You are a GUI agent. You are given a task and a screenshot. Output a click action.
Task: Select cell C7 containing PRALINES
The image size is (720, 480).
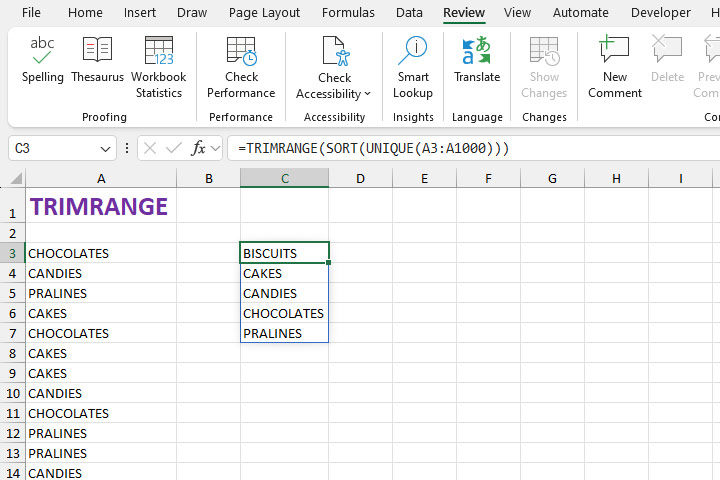[285, 333]
